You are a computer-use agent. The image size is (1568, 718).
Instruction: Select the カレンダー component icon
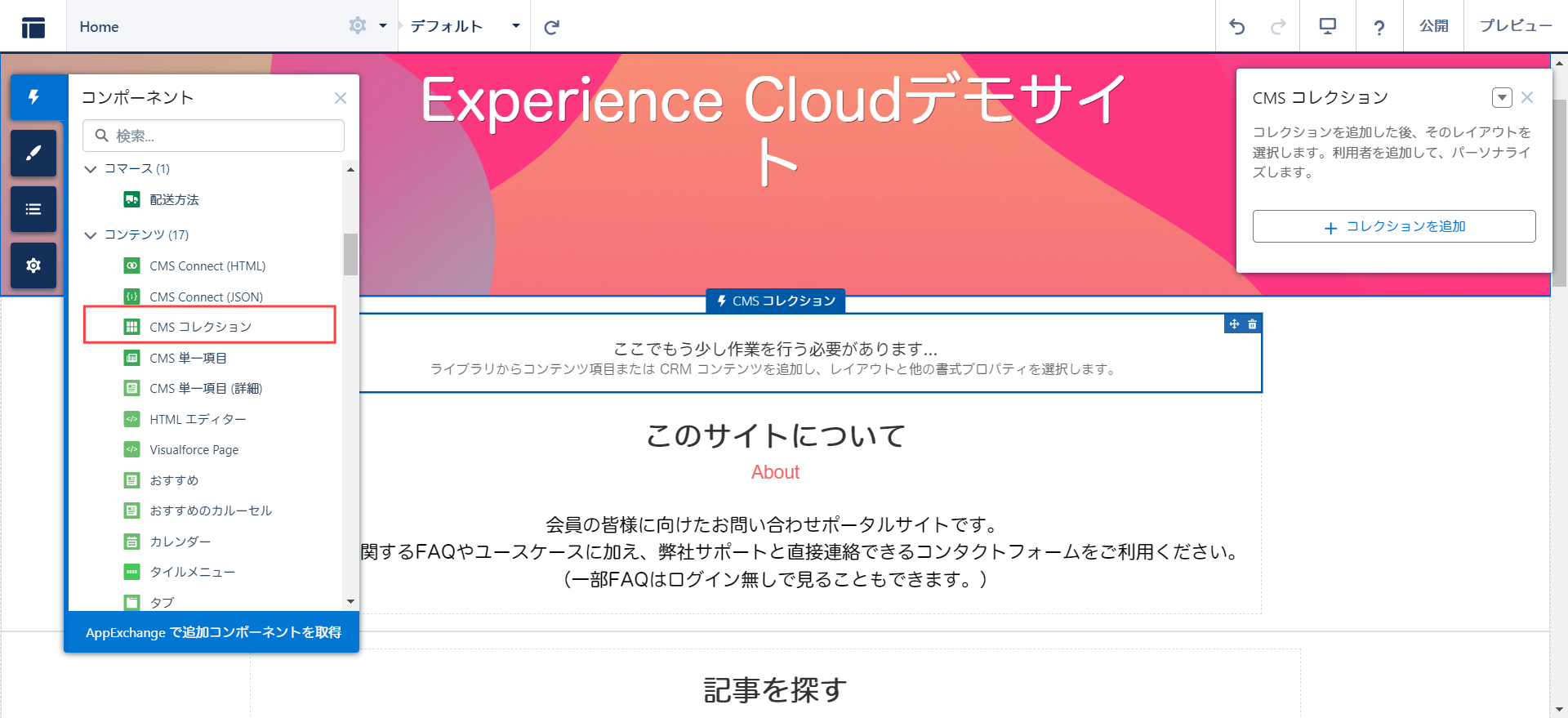pyautogui.click(x=131, y=542)
